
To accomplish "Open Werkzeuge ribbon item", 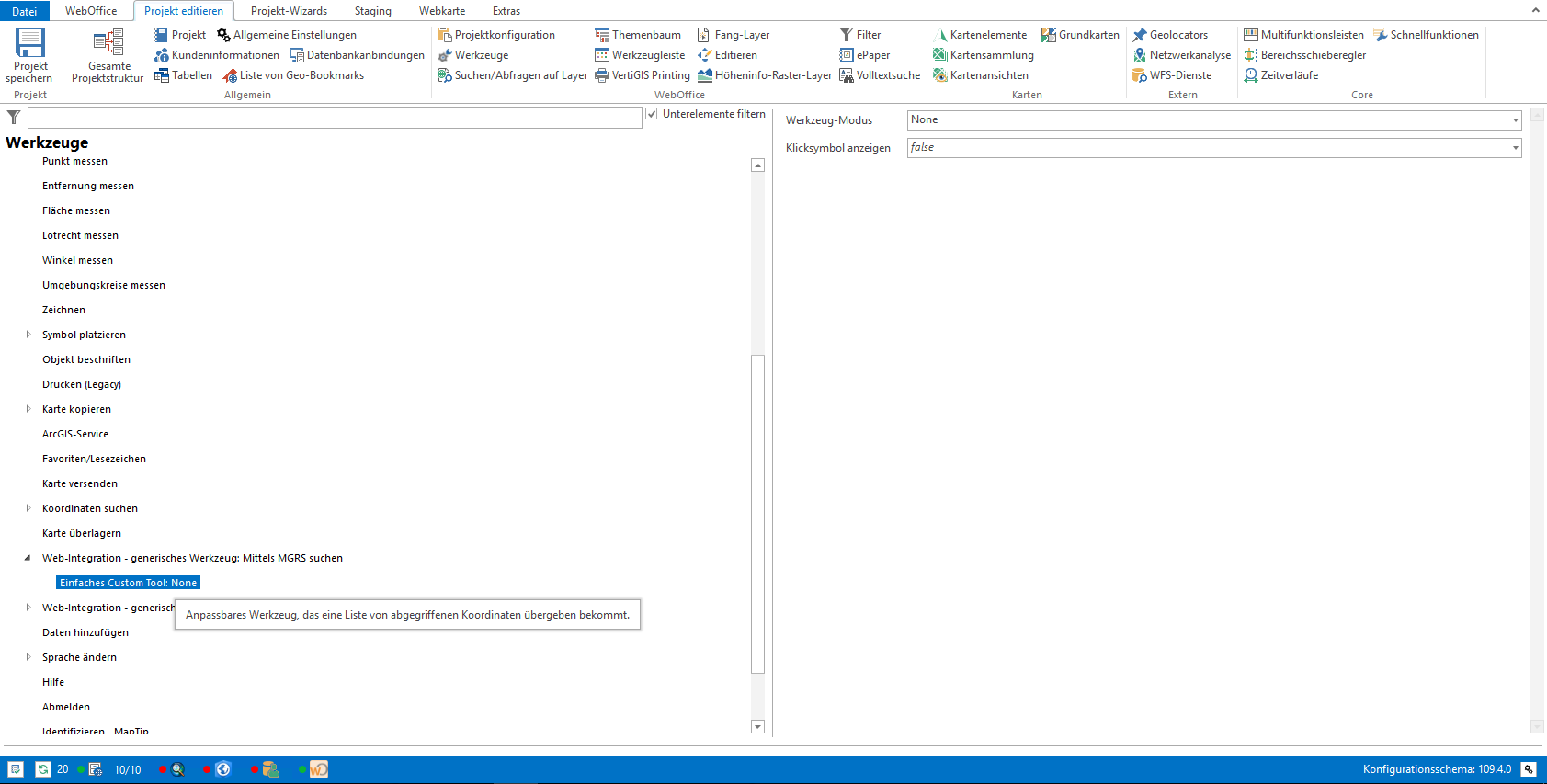I will click(473, 55).
